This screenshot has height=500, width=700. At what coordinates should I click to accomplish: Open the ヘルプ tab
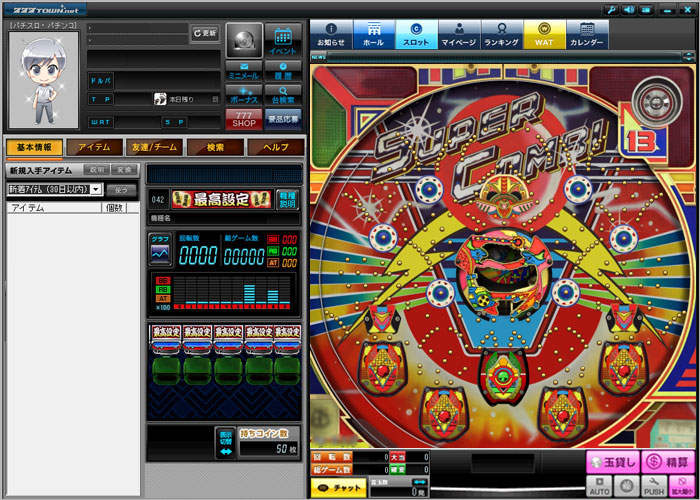(x=274, y=147)
